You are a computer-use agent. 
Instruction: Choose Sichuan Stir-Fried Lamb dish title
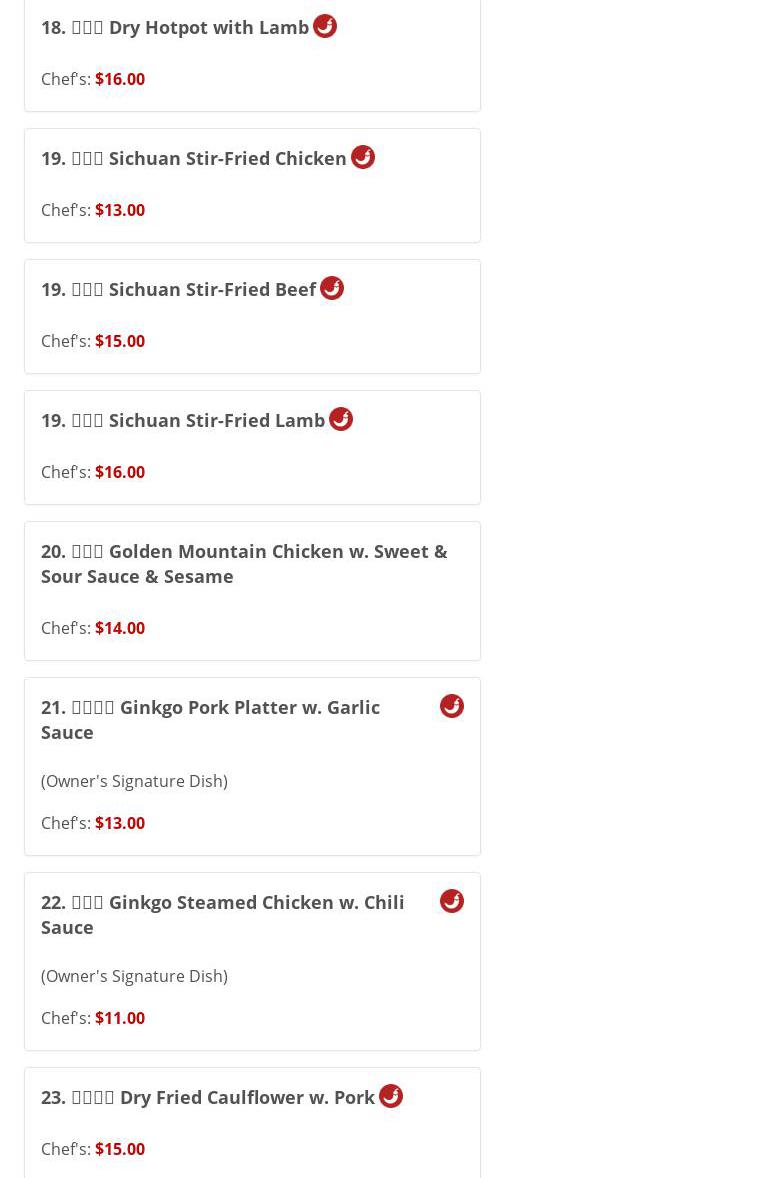pyautogui.click(x=183, y=420)
